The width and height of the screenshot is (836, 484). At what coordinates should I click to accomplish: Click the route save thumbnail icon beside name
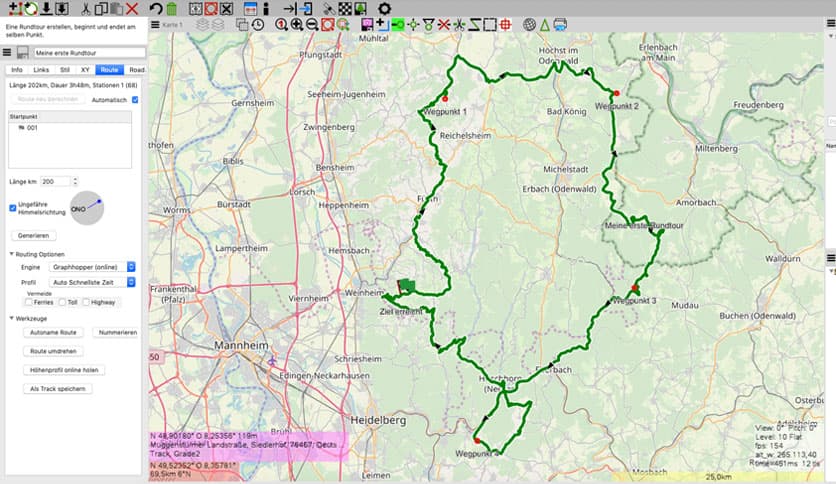(22, 52)
